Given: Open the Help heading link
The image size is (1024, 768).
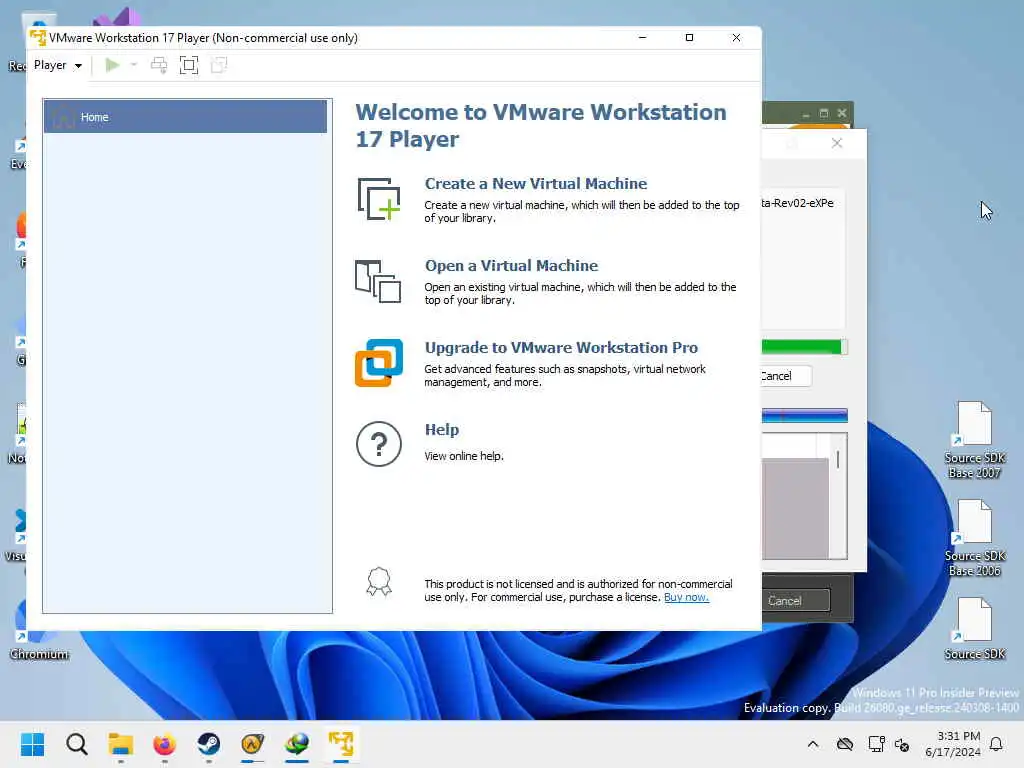Looking at the screenshot, I should click(441, 430).
